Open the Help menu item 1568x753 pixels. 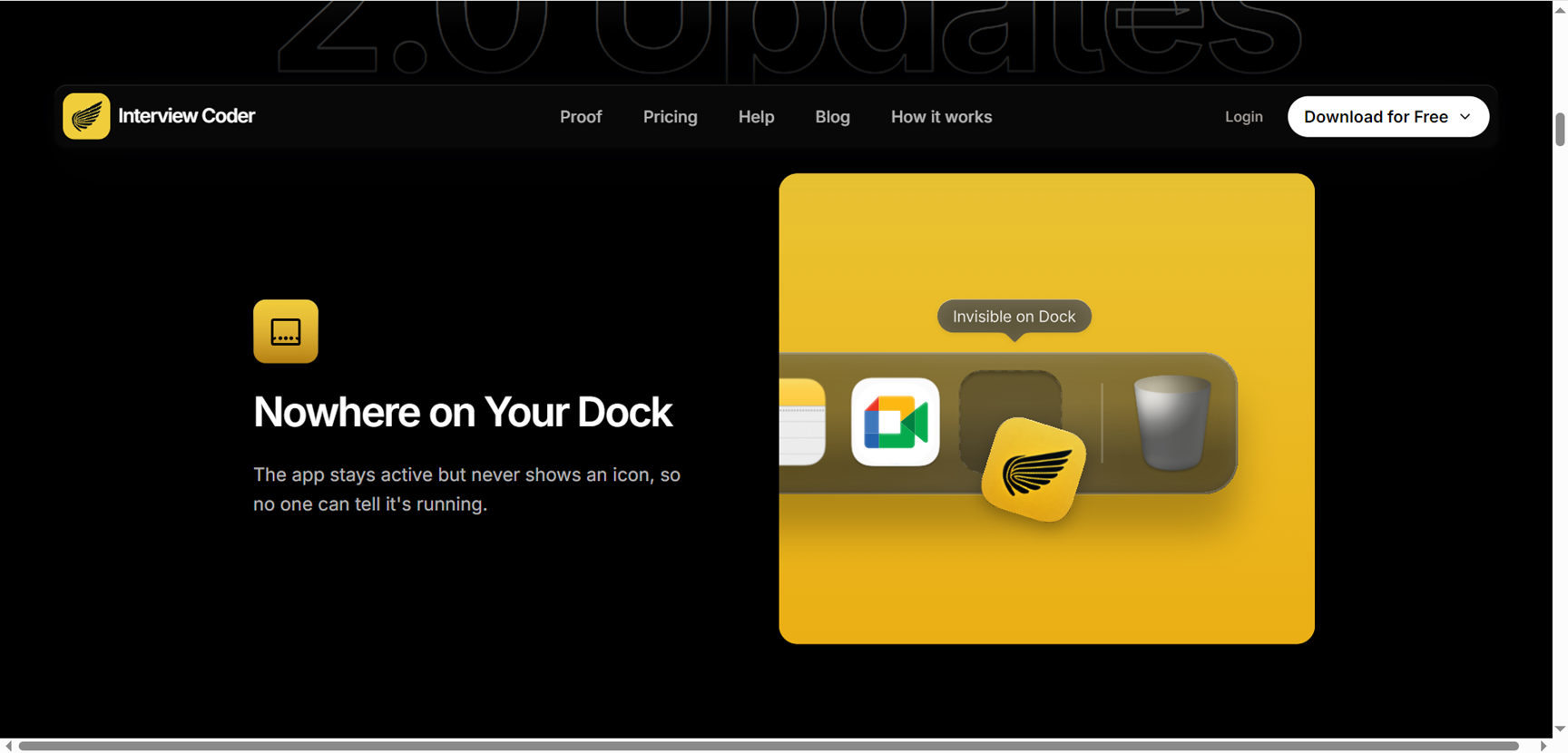(x=756, y=117)
